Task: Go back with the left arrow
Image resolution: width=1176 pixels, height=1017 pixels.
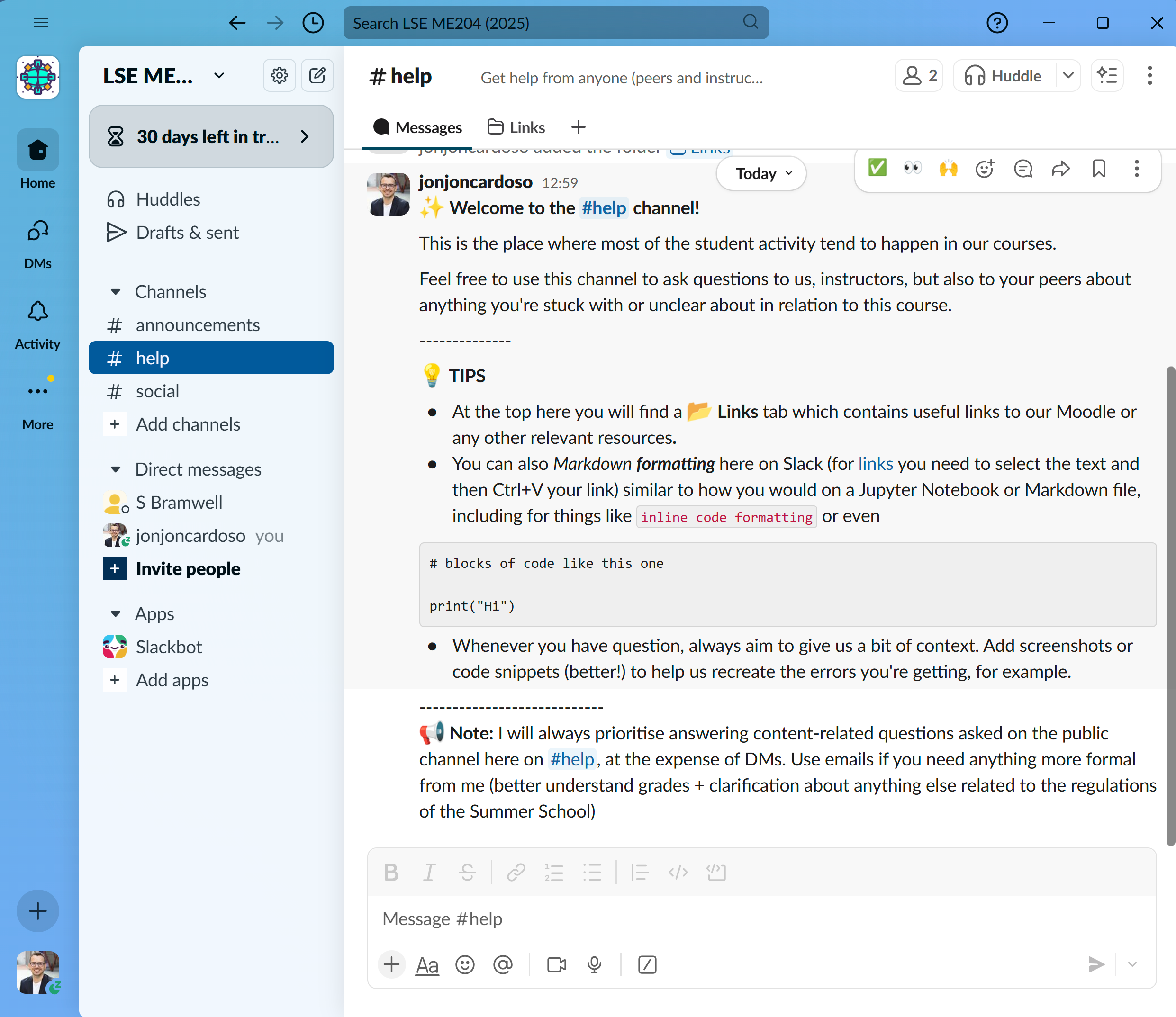Action: click(x=237, y=23)
